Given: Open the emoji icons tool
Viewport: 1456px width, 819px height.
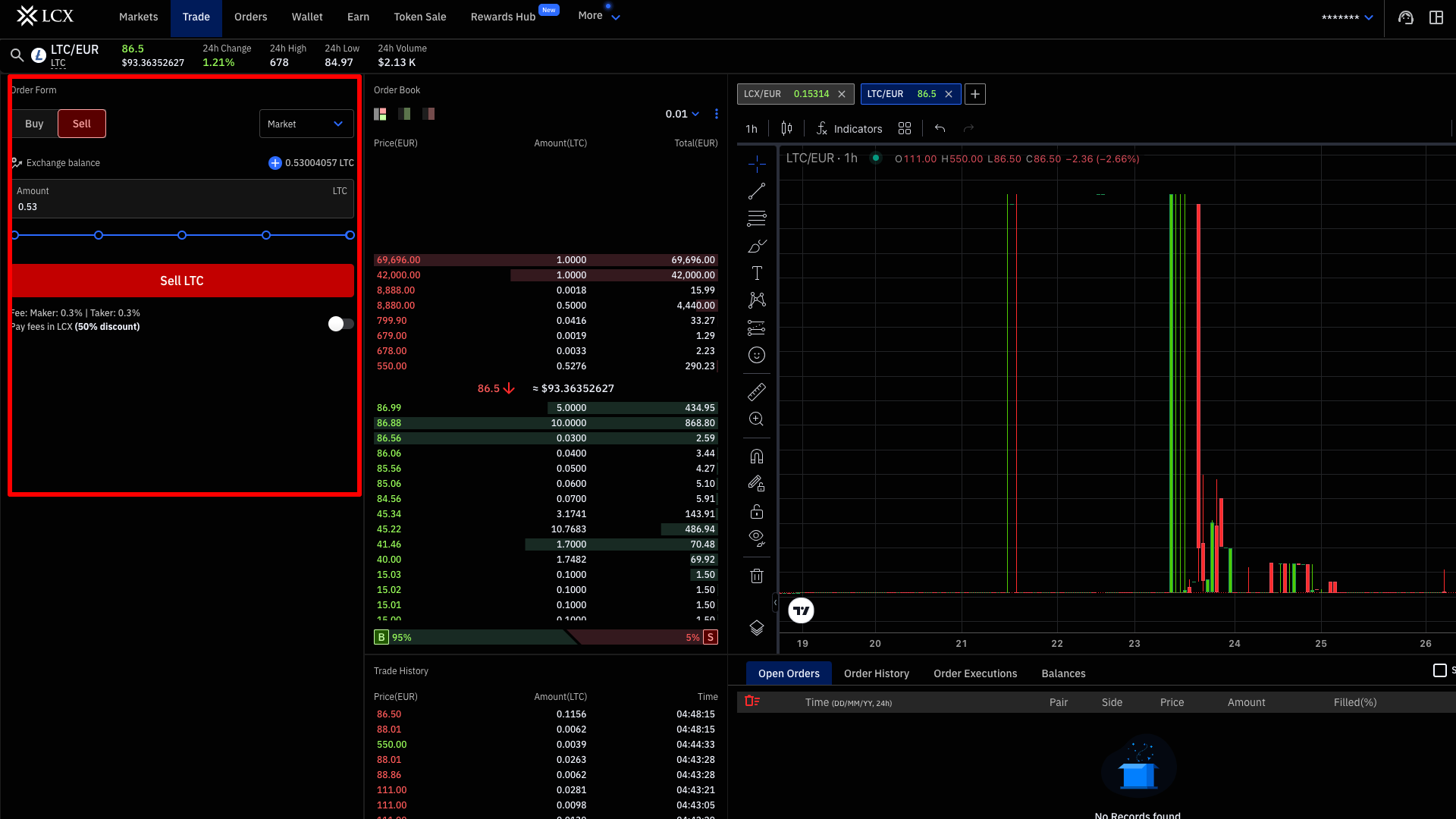Looking at the screenshot, I should point(757,355).
